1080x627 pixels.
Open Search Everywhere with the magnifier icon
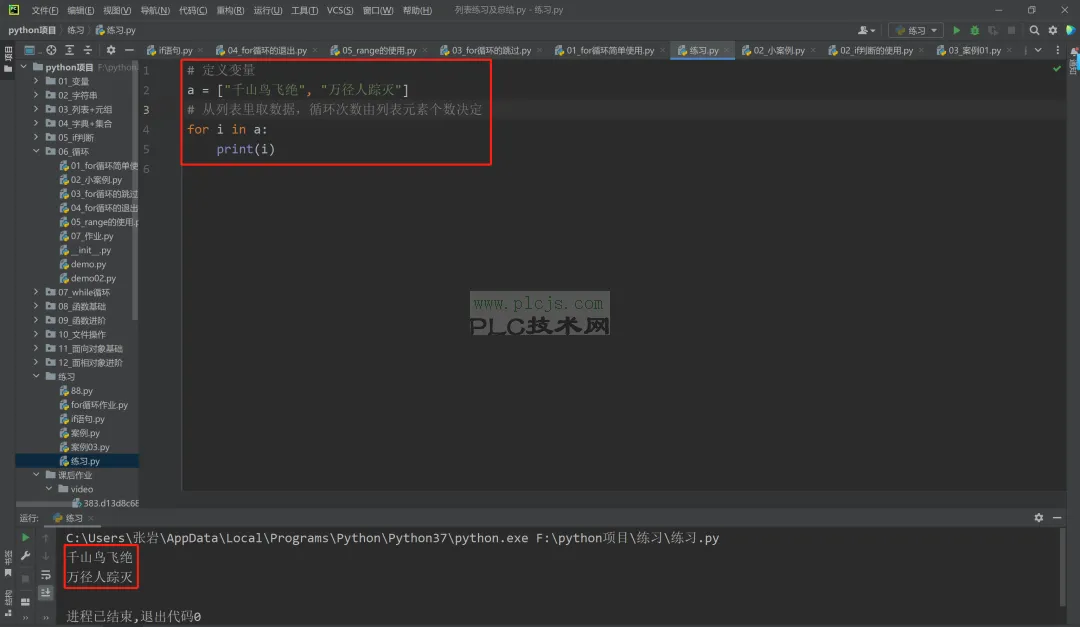click(1034, 30)
